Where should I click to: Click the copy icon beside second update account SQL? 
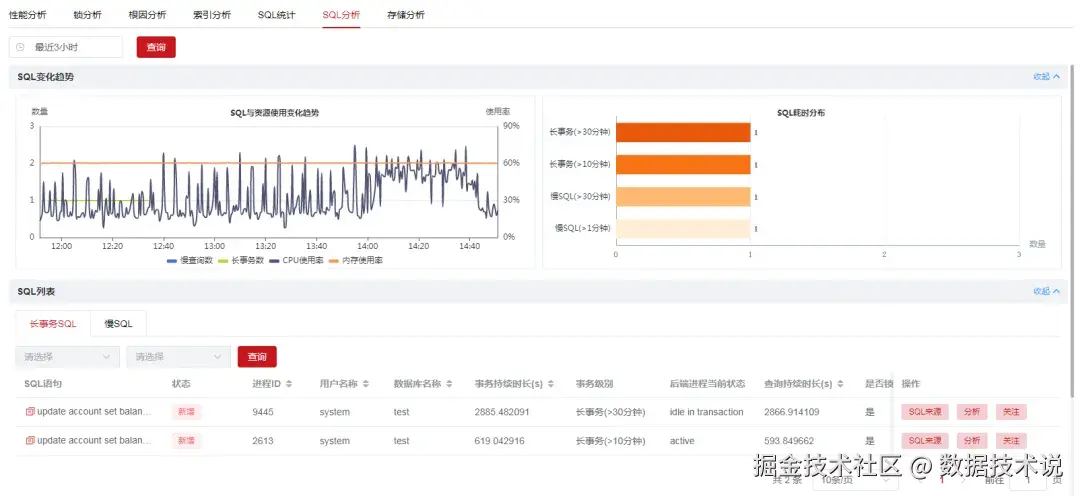coord(30,440)
